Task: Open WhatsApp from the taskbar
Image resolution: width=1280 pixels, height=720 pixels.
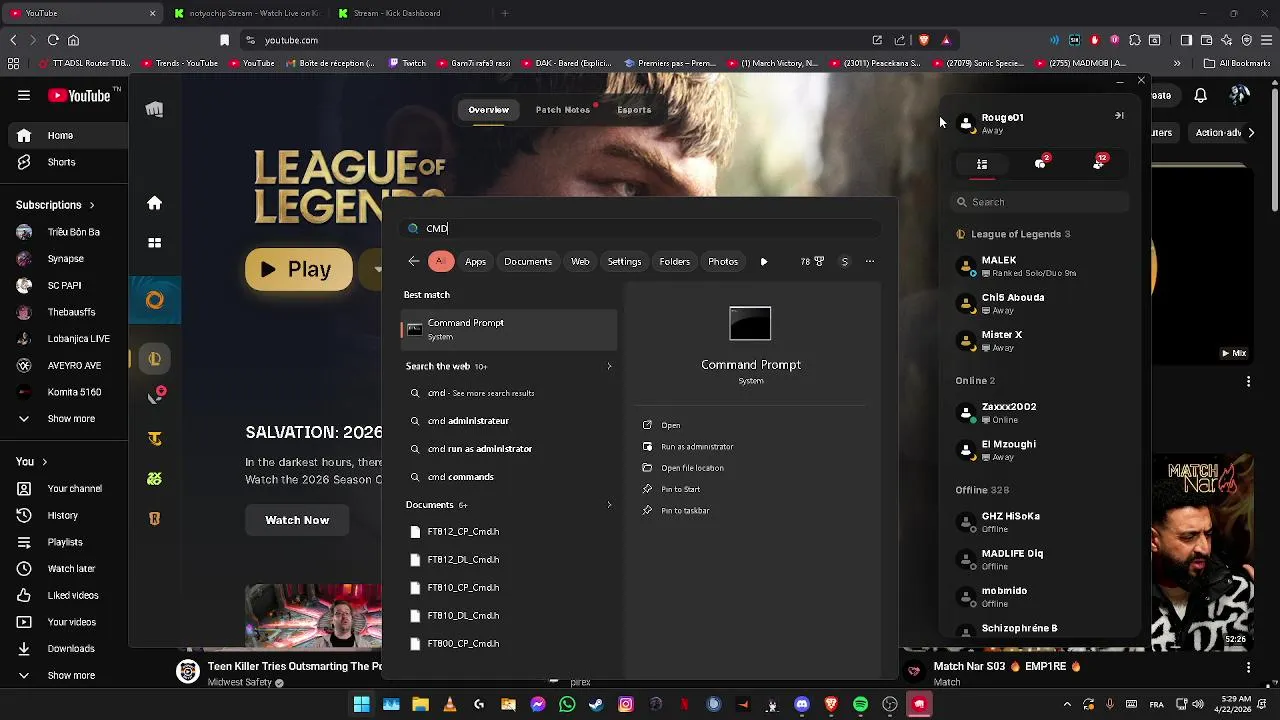Action: click(x=567, y=704)
